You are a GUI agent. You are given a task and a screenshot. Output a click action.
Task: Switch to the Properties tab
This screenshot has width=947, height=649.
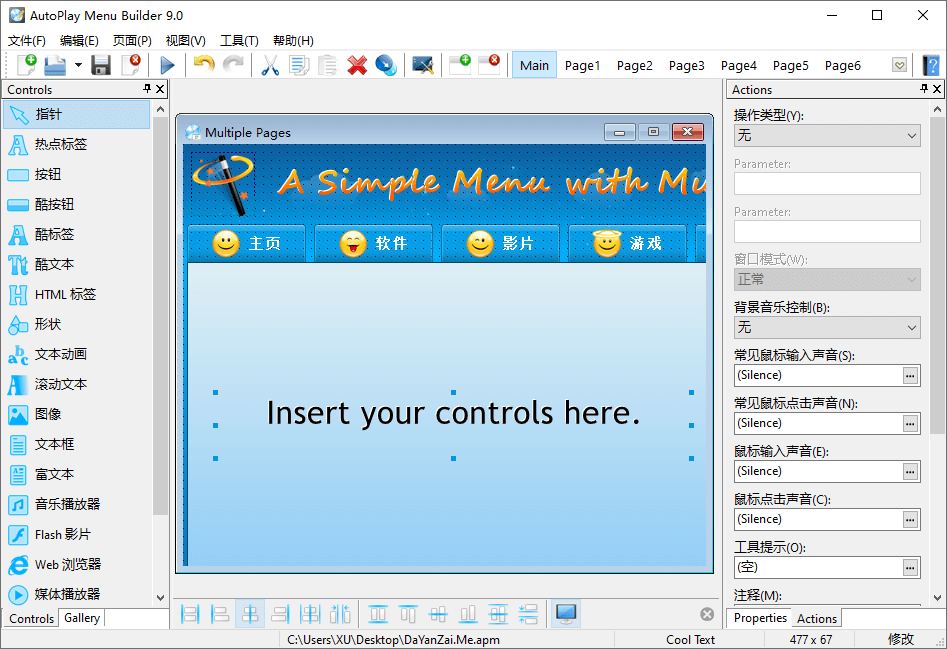pyautogui.click(x=760, y=618)
